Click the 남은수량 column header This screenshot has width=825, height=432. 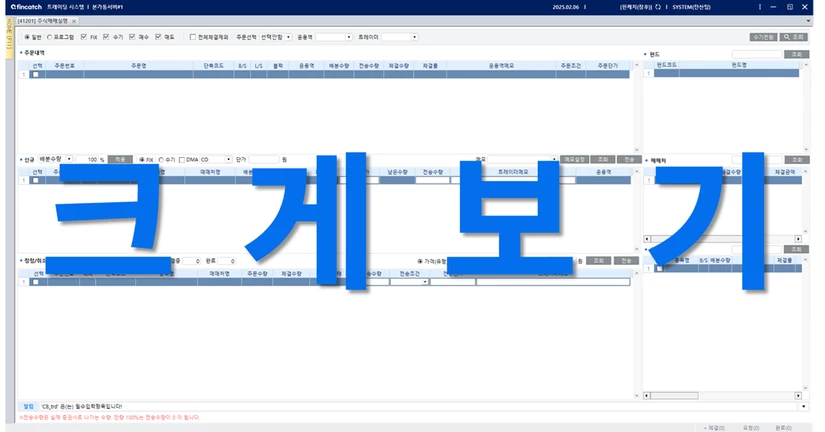pos(397,172)
